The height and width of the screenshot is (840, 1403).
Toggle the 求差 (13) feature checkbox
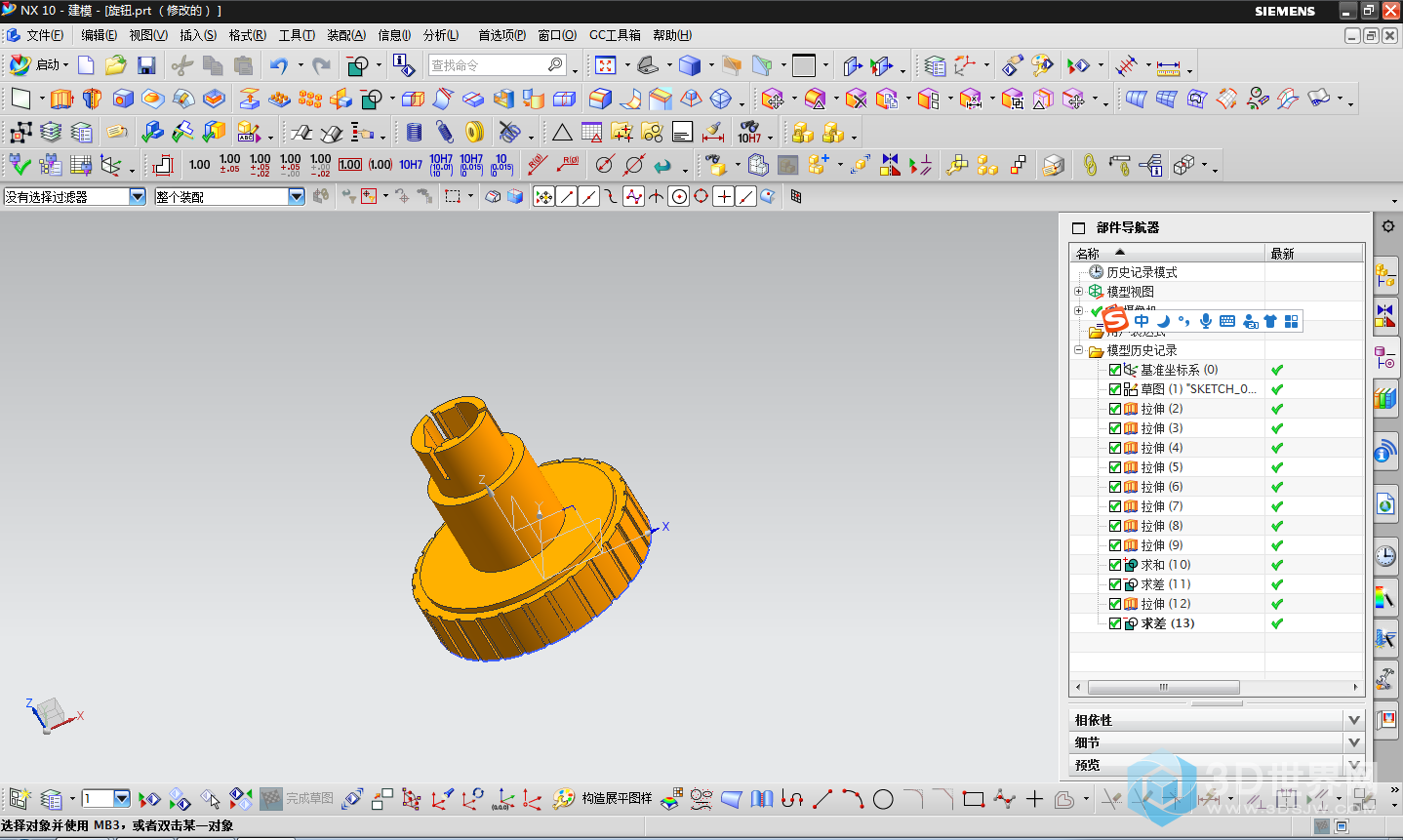click(1115, 623)
